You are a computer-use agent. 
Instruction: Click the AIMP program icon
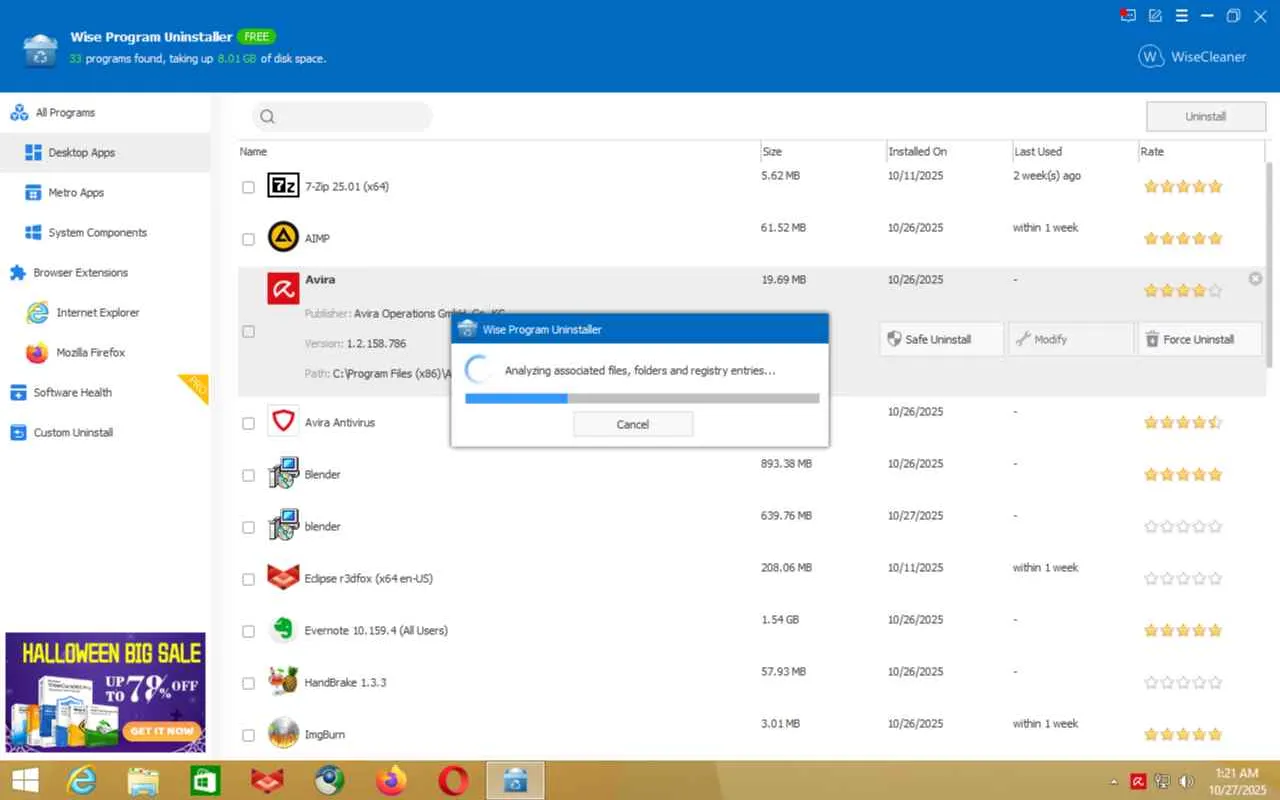(284, 238)
